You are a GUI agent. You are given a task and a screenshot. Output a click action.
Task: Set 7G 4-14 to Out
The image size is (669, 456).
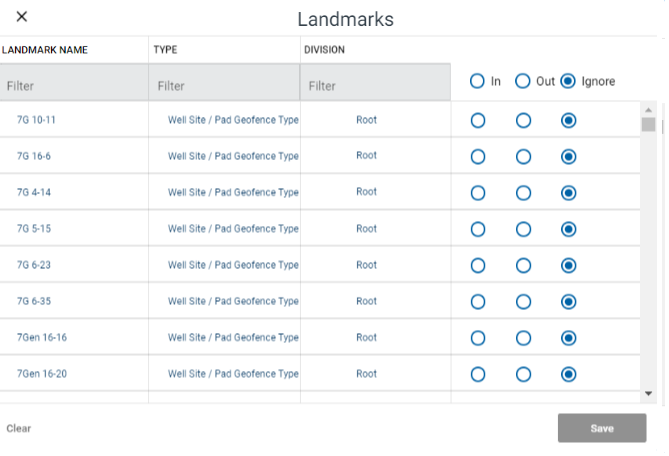coord(523,193)
